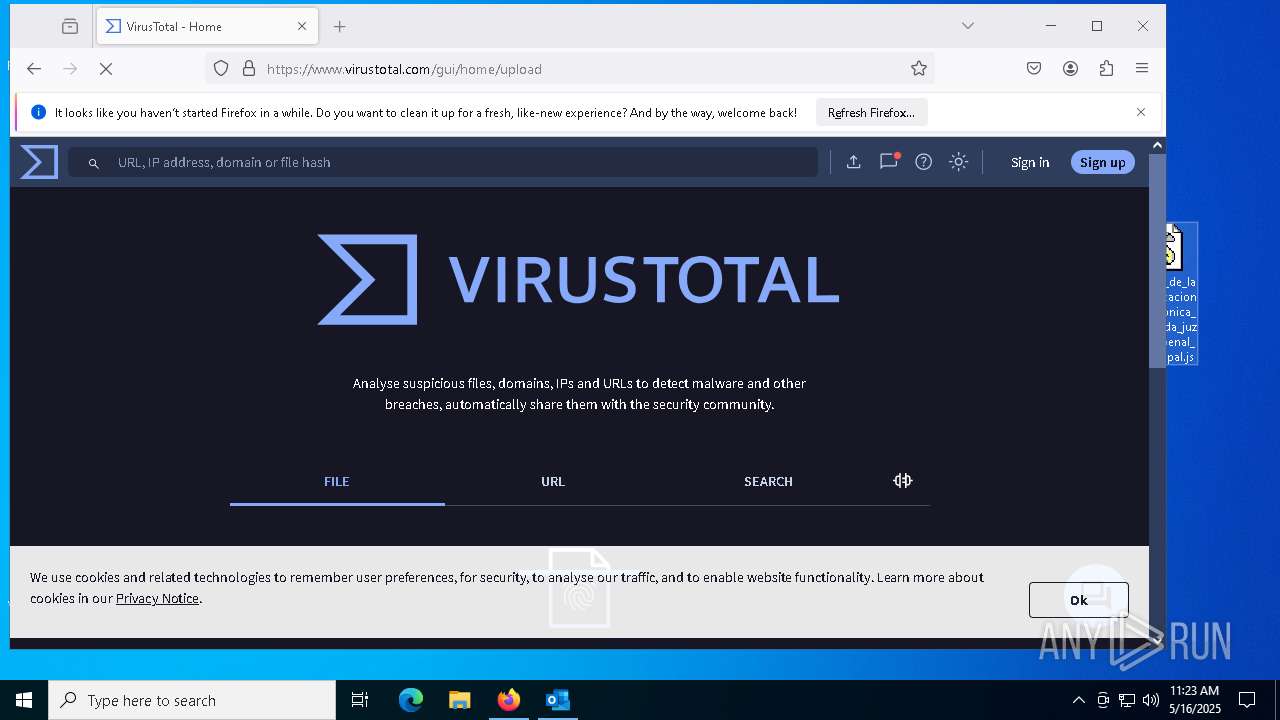Select the VirusTotal - Home browser tab
Image resolution: width=1280 pixels, height=720 pixels.
207,26
